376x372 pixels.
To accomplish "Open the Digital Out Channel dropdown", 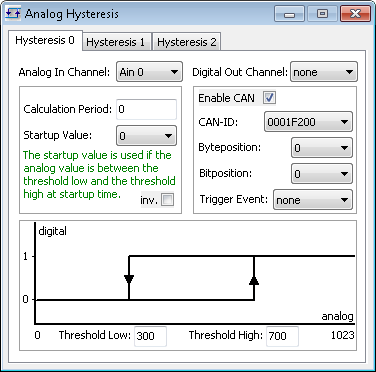I will pos(324,72).
